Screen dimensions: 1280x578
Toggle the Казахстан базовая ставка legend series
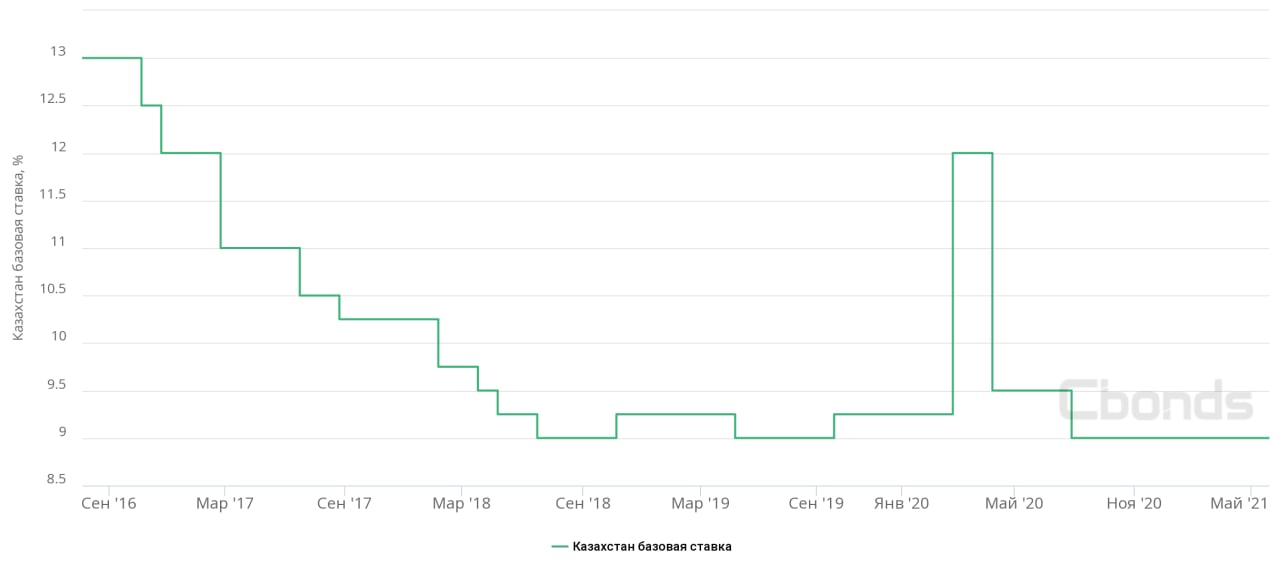tap(651, 547)
